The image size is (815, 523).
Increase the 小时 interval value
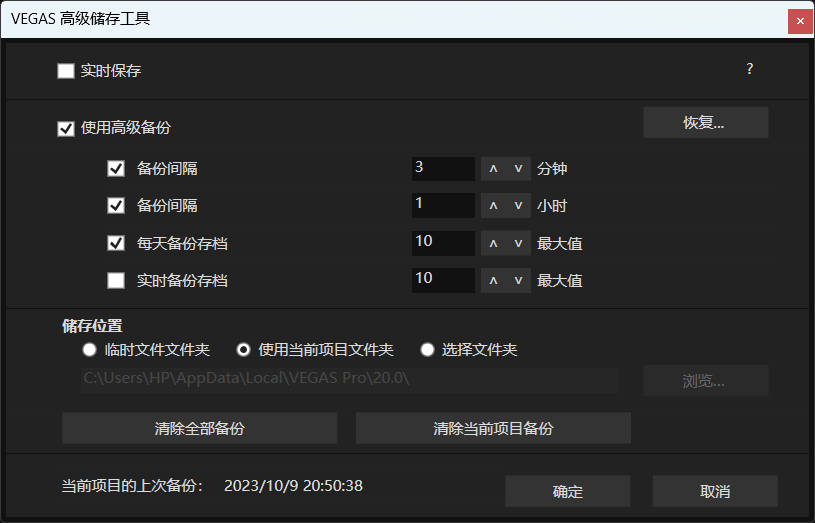click(x=493, y=205)
